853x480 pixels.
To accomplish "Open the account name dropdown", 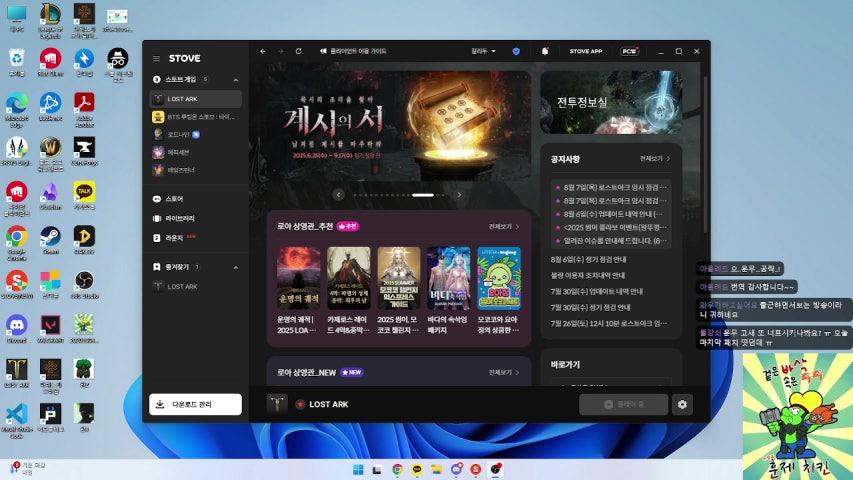I will coord(483,51).
